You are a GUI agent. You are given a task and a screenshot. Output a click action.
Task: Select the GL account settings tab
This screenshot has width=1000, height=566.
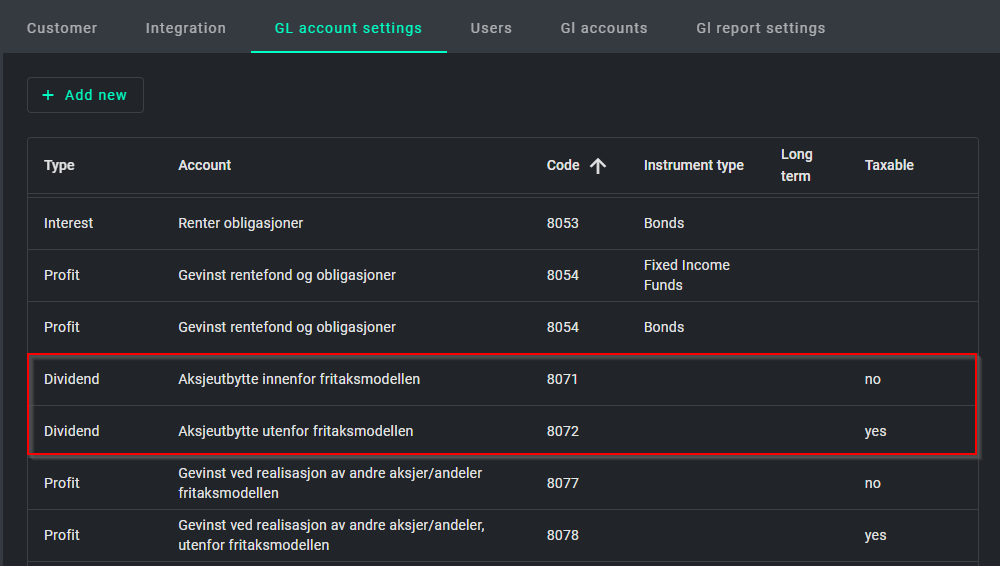point(348,28)
